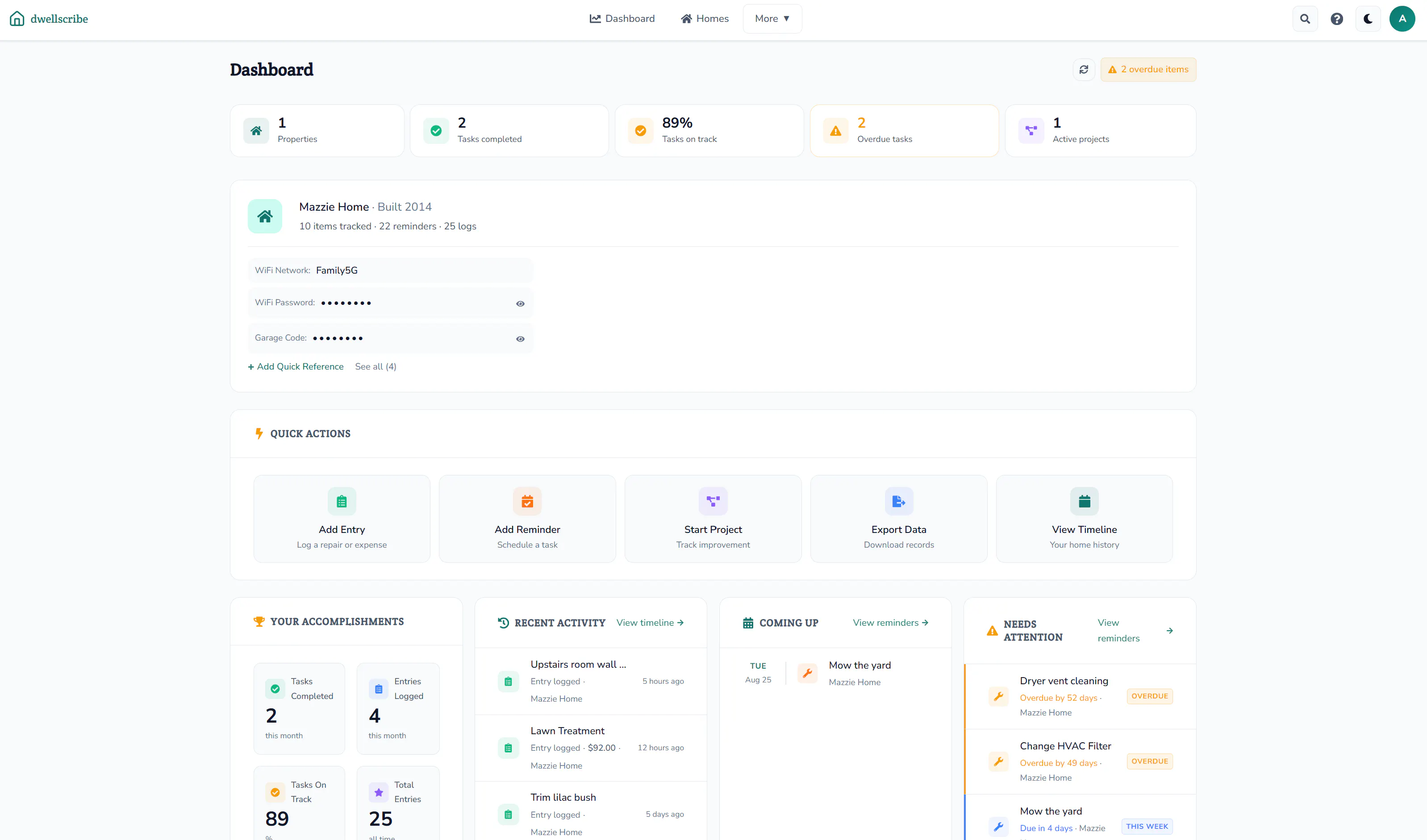Image resolution: width=1427 pixels, height=840 pixels.
Task: Click the Needs Attention warning triangle icon
Action: coord(992,631)
